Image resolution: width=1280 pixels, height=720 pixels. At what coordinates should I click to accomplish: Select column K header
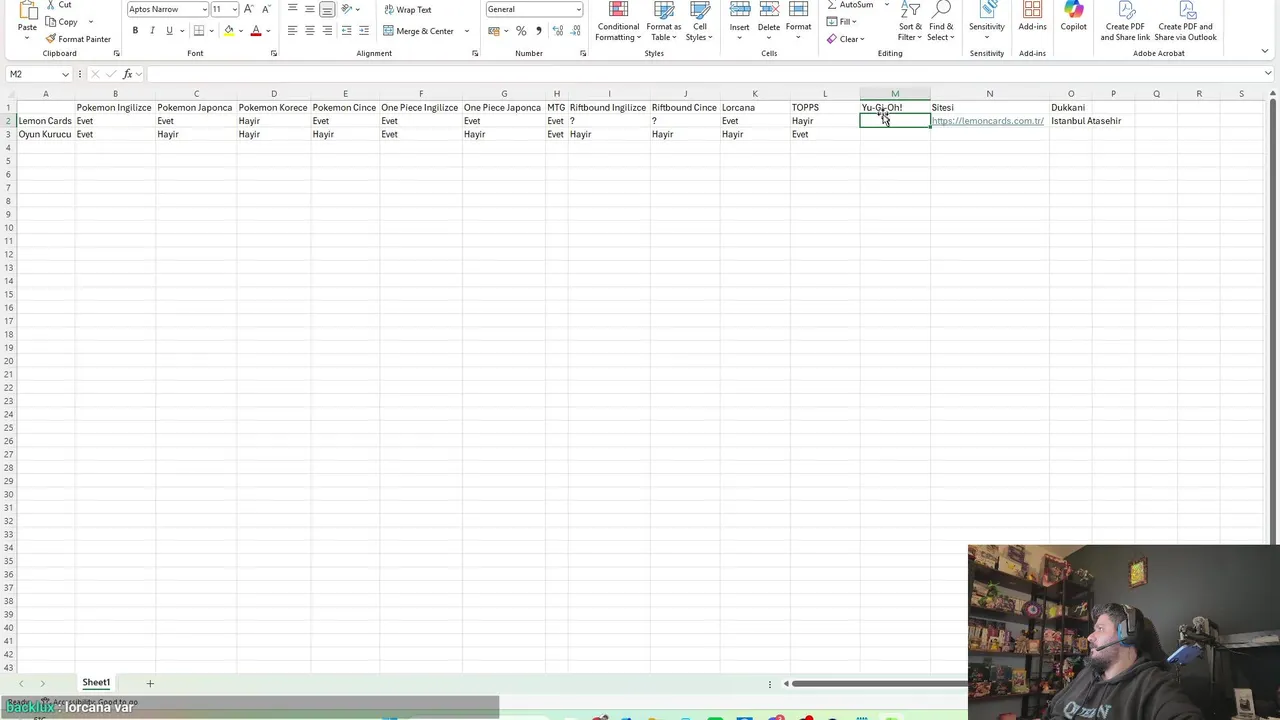click(x=755, y=94)
